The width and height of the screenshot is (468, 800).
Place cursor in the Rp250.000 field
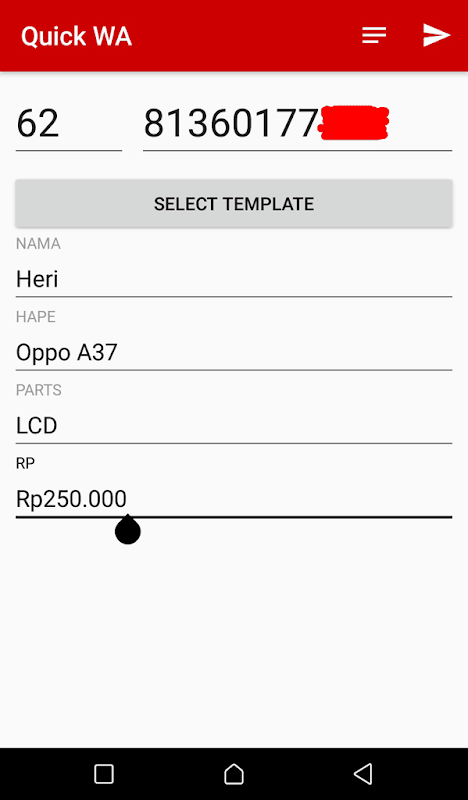tap(234, 499)
